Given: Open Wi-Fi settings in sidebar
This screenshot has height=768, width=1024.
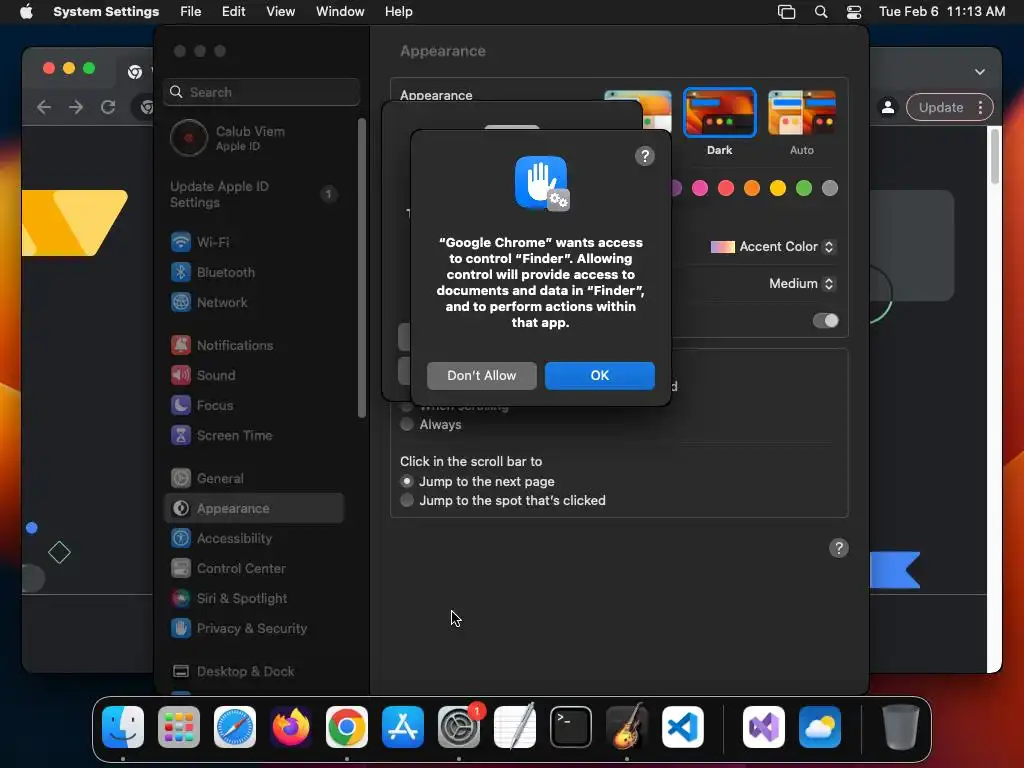Looking at the screenshot, I should (255, 242).
